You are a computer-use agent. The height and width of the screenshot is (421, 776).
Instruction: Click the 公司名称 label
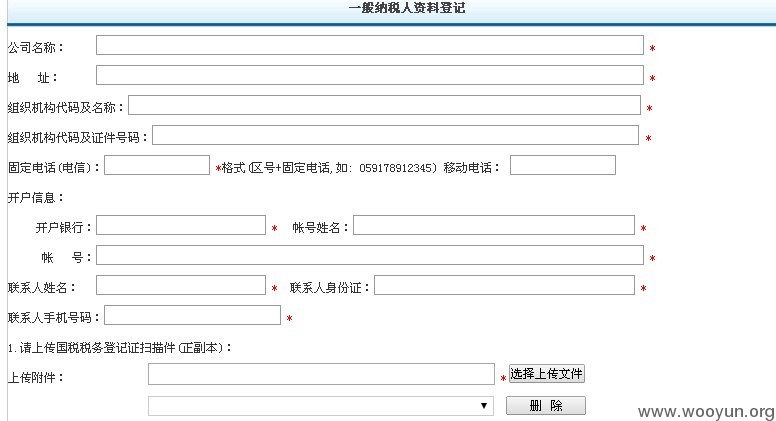coord(36,48)
